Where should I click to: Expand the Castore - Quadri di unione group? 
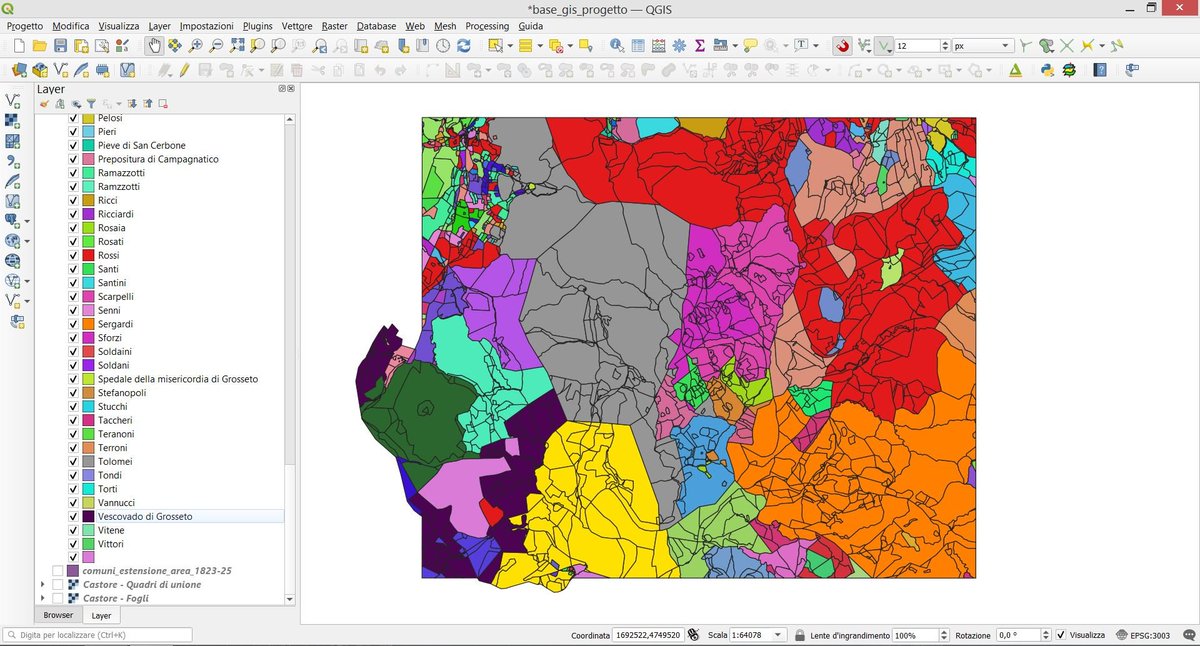click(x=42, y=584)
